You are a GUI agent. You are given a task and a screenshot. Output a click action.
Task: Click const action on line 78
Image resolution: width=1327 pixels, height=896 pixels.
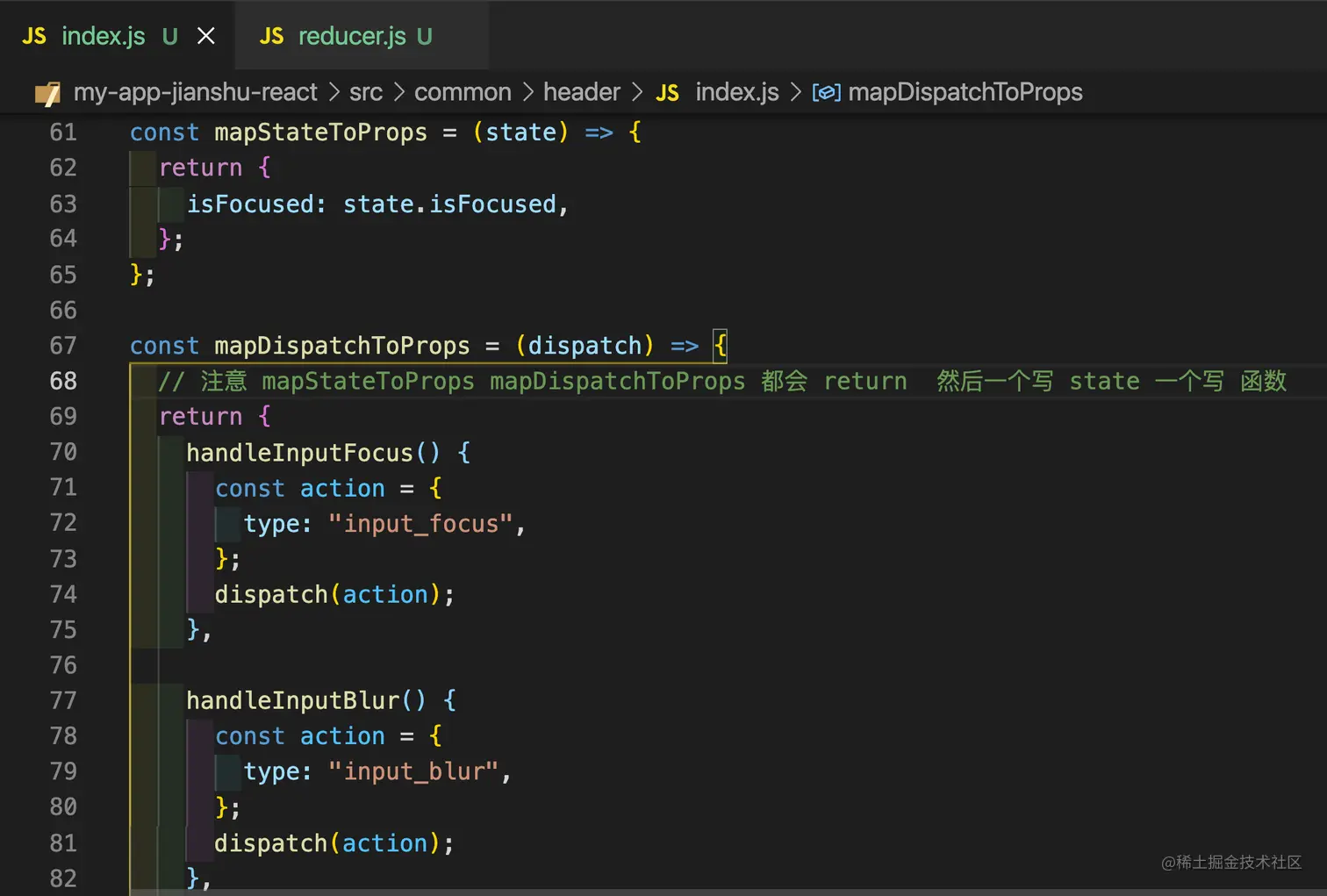tap(300, 735)
